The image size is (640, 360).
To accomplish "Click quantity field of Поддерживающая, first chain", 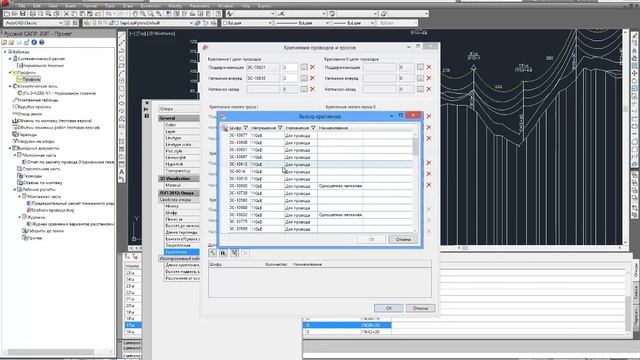I will pyautogui.click(x=290, y=67).
